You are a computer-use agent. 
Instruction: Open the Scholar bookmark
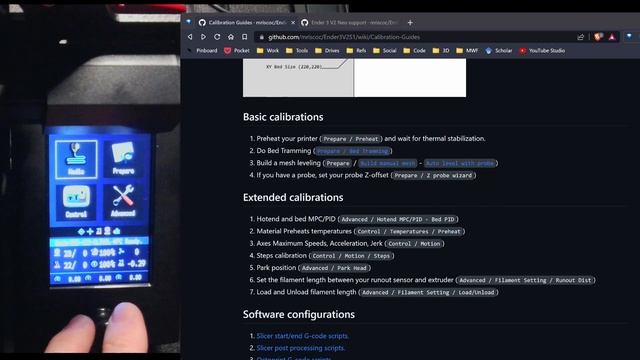498,51
